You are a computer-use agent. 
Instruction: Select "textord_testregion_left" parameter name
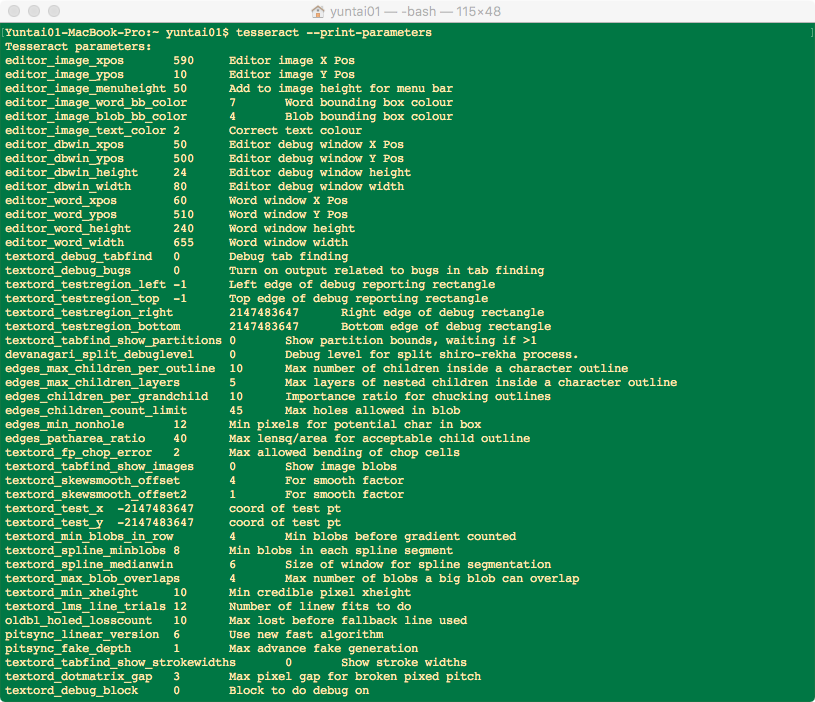(x=85, y=285)
